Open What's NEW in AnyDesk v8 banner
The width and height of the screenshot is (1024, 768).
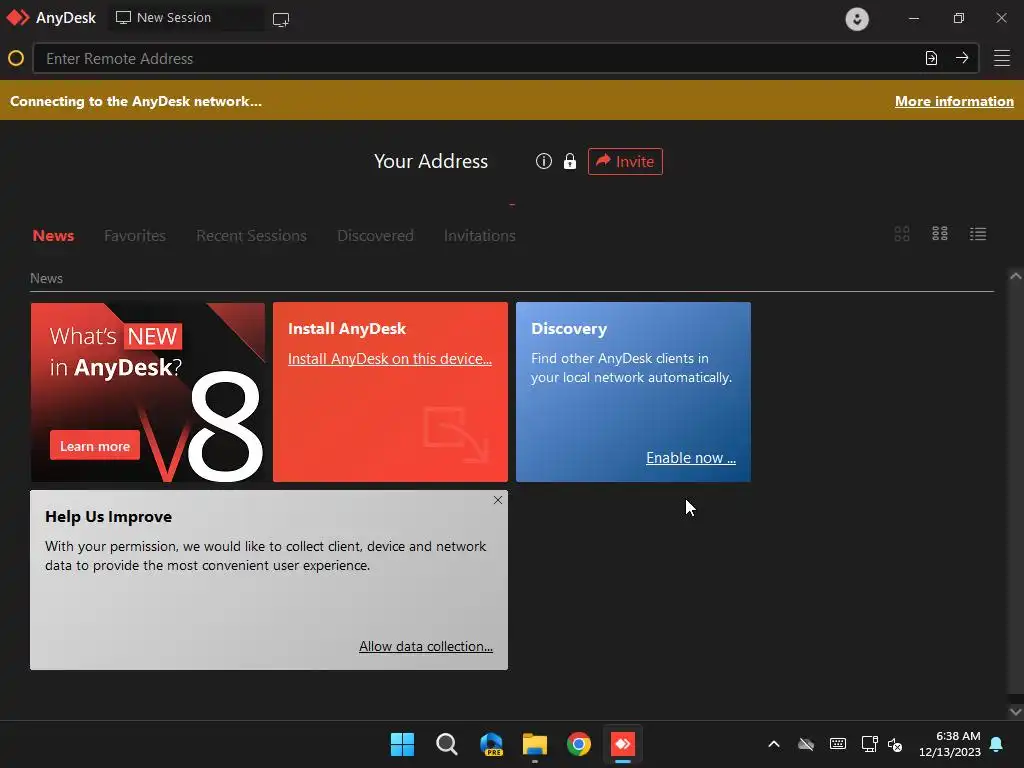(x=148, y=392)
